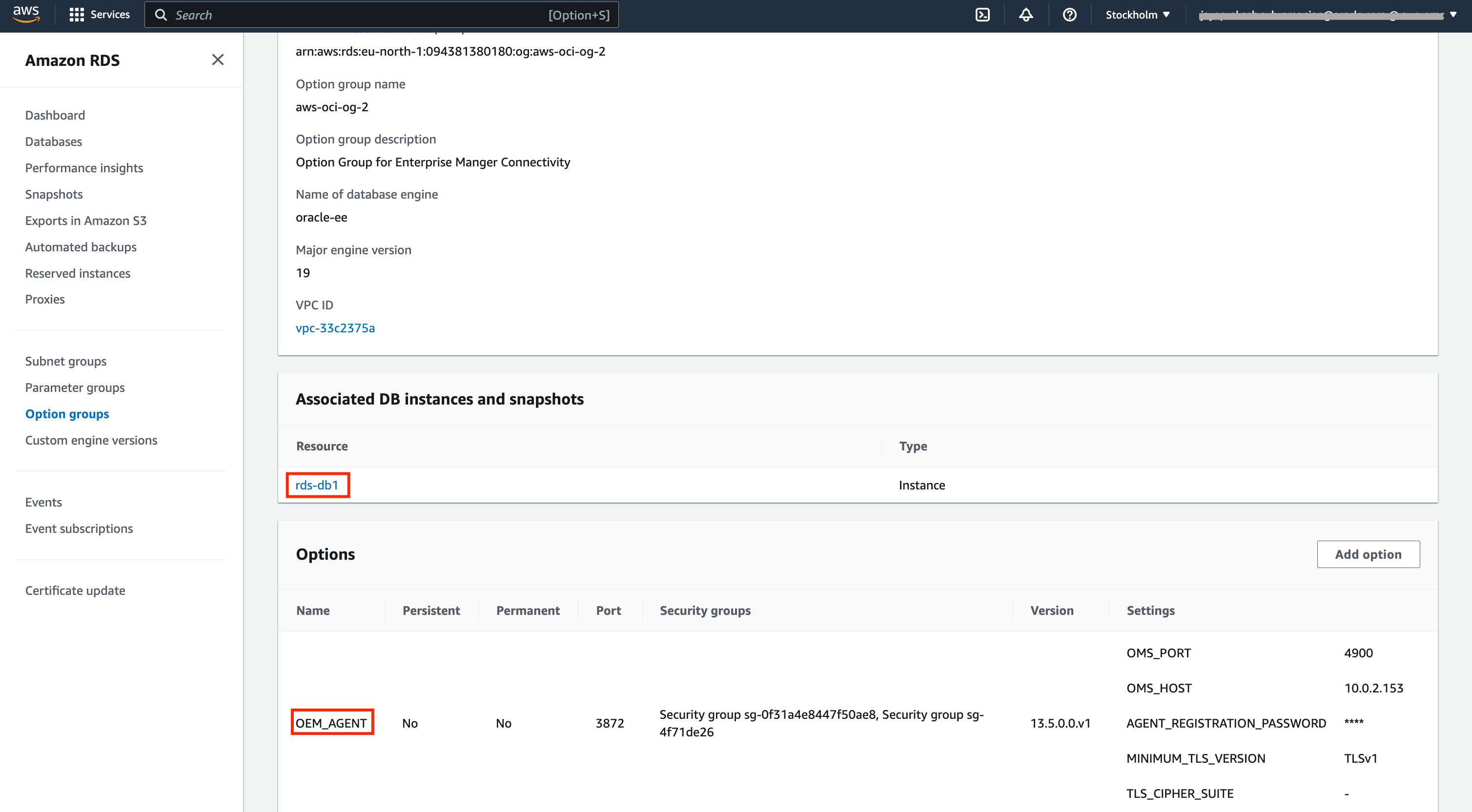Close the Amazon RDS sidebar
1472x812 pixels.
(218, 60)
